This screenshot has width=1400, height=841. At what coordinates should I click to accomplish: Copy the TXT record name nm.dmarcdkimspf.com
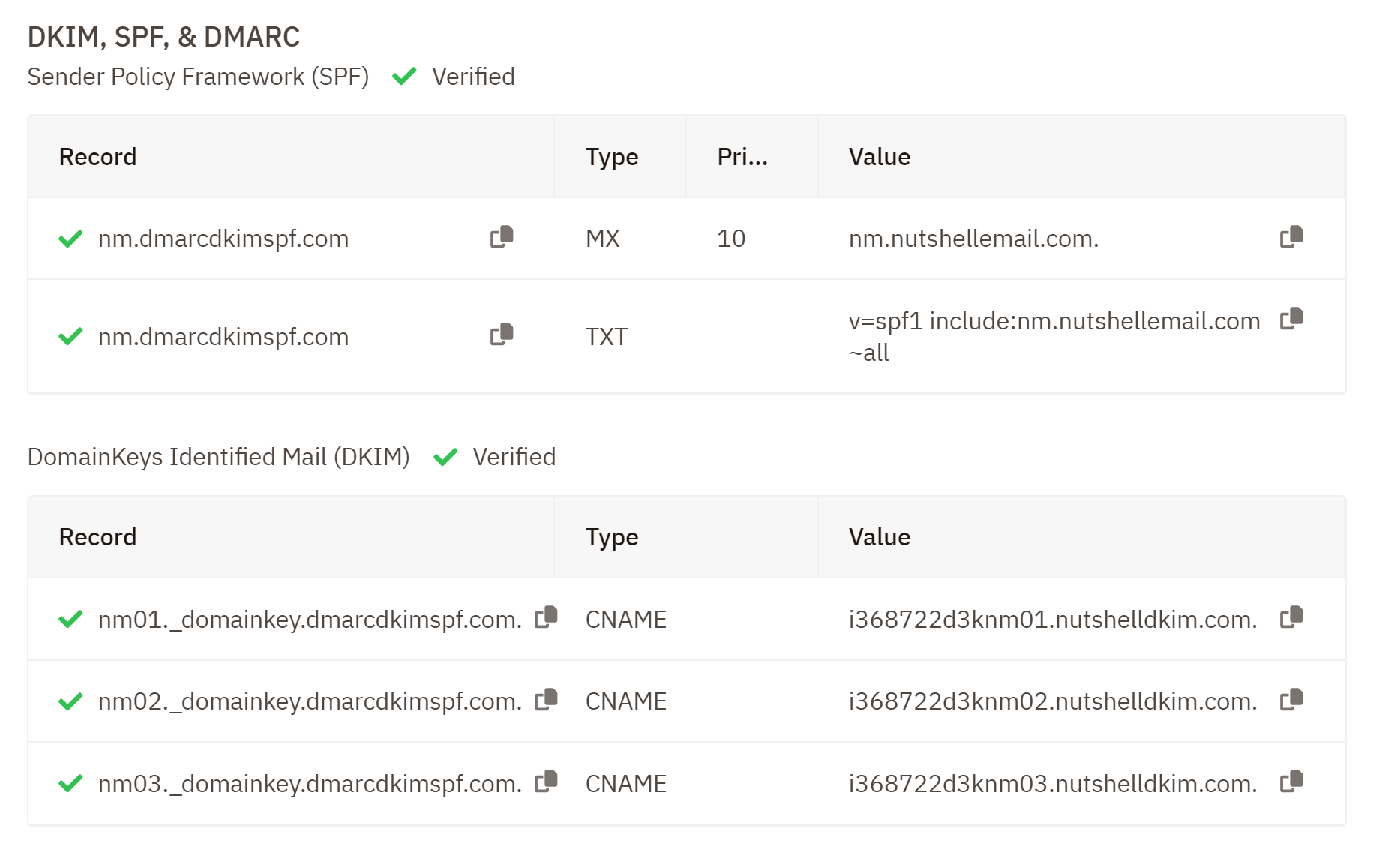502,335
